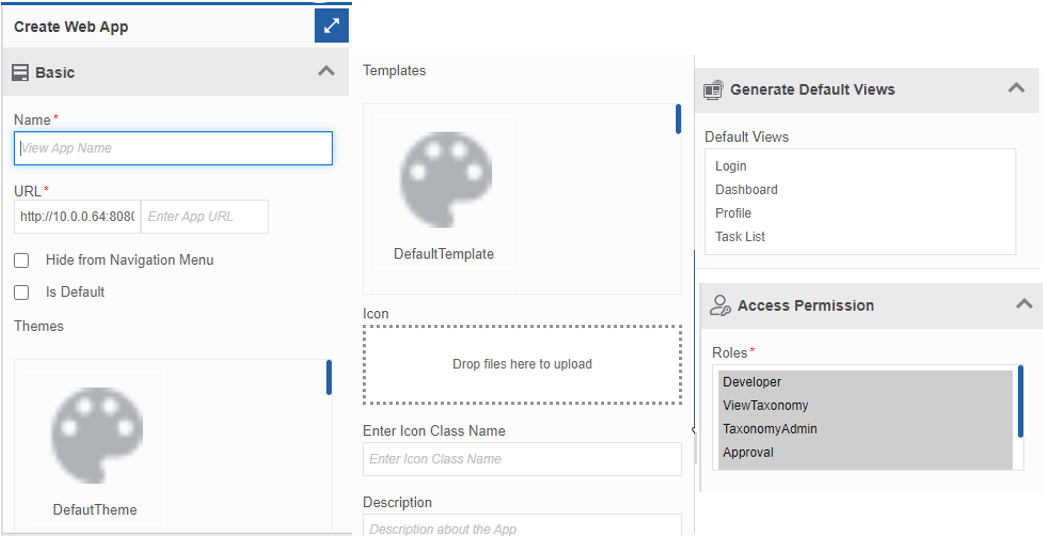Select Profile in Default Views list
1043x543 pixels.
coord(733,213)
